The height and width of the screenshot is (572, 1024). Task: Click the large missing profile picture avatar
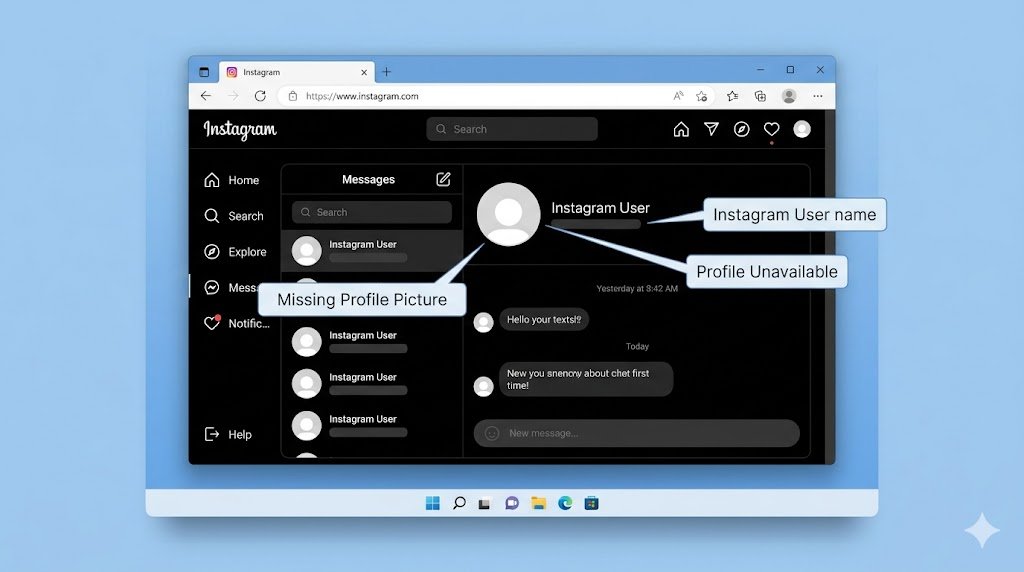[x=509, y=214]
